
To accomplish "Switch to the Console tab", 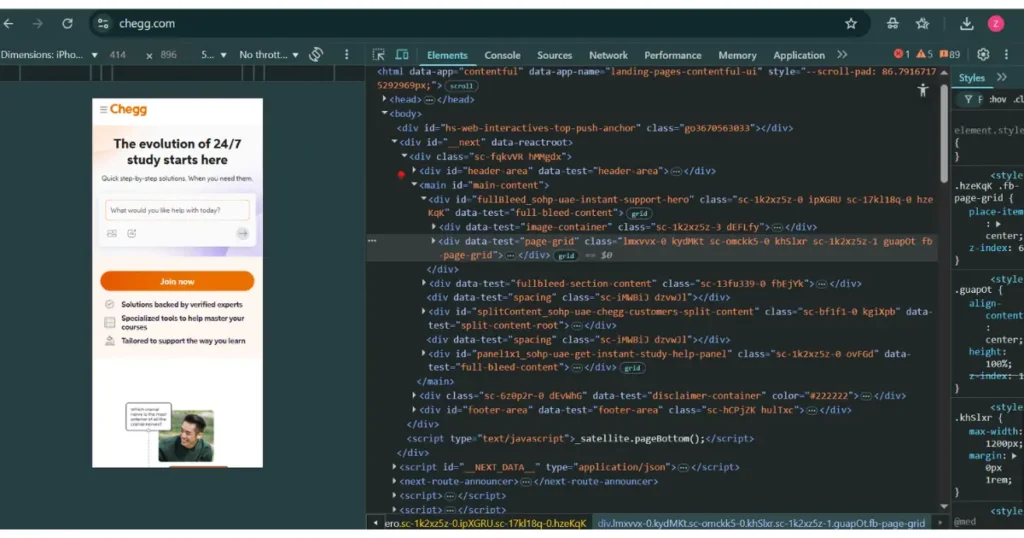I will tap(502, 55).
